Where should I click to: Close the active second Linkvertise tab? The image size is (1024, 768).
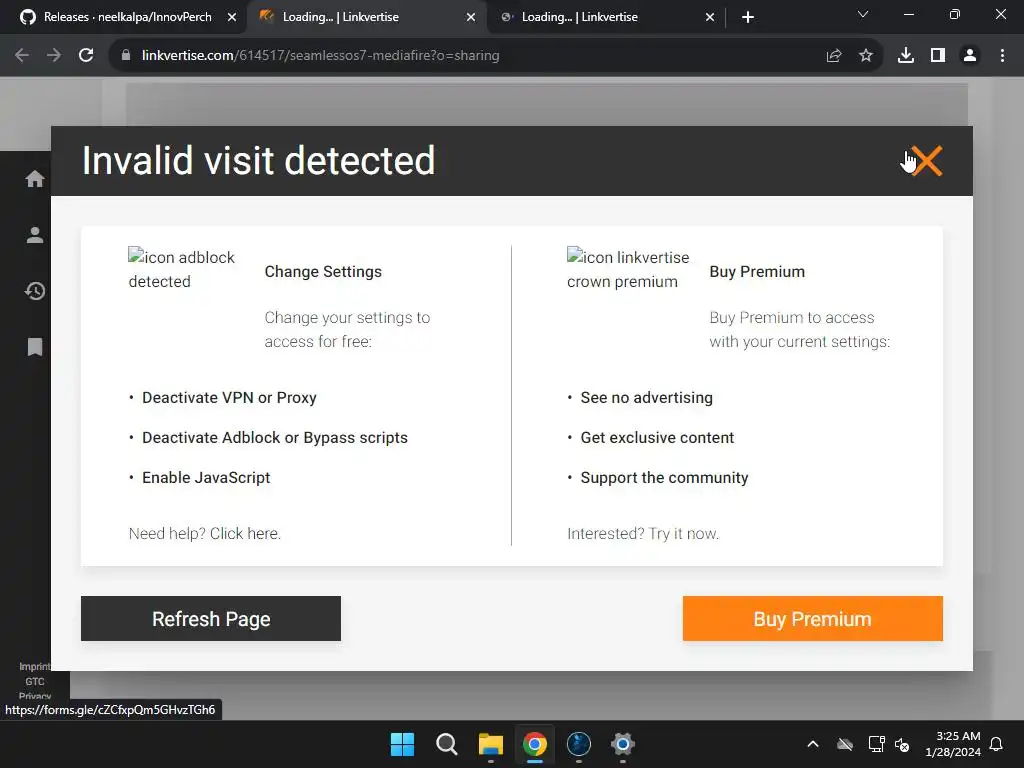(x=471, y=17)
